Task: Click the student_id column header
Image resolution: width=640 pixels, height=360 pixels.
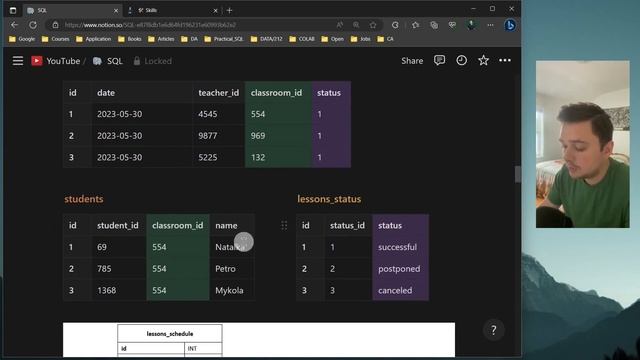Action: point(119,225)
